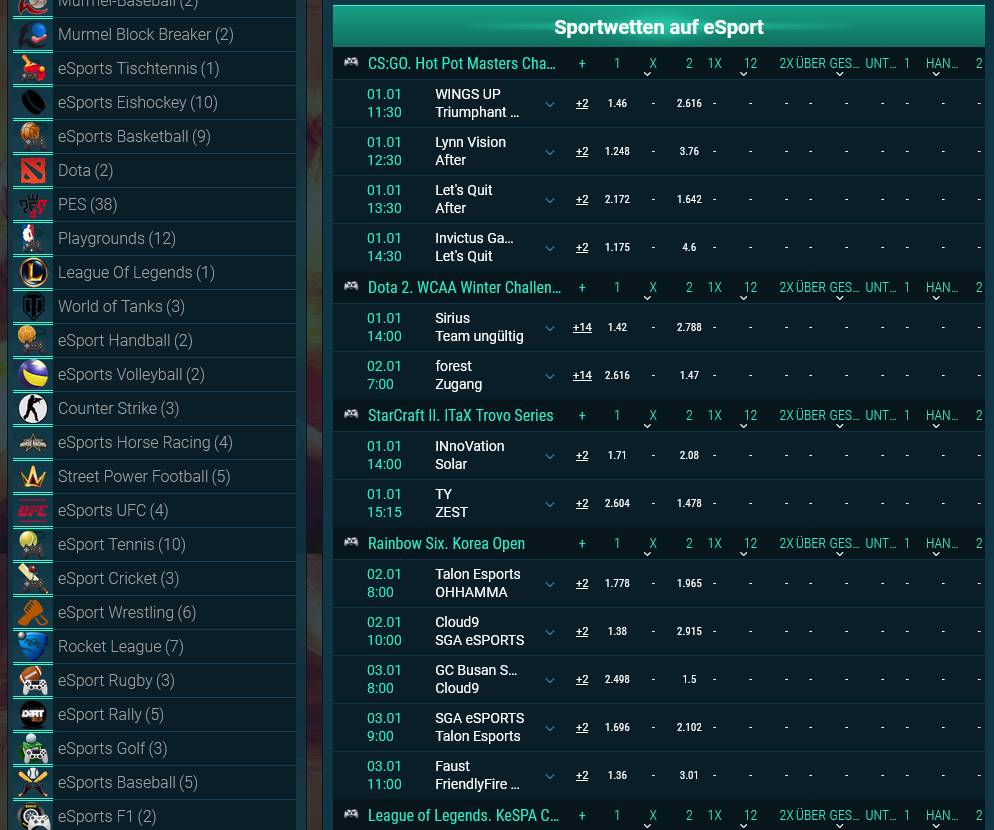
Task: Select Playgrounds (12) category text
Action: (117, 238)
